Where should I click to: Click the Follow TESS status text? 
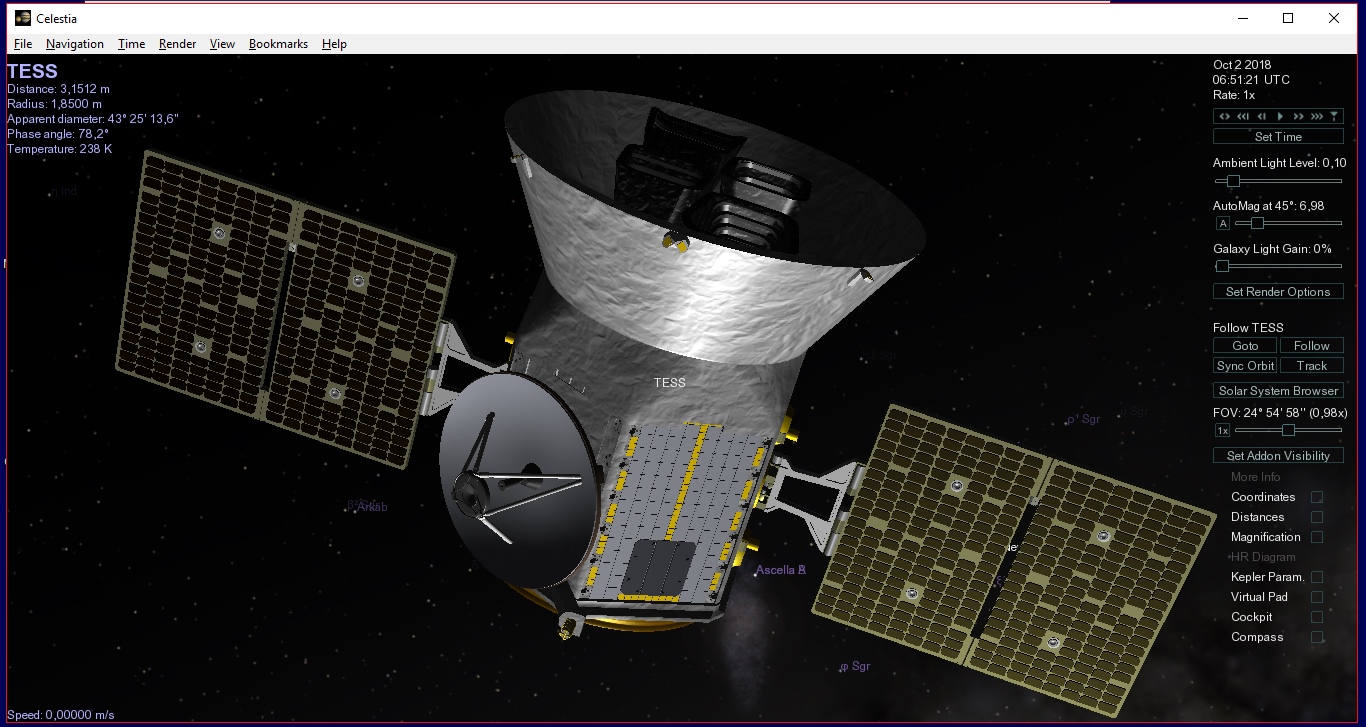pos(1248,328)
